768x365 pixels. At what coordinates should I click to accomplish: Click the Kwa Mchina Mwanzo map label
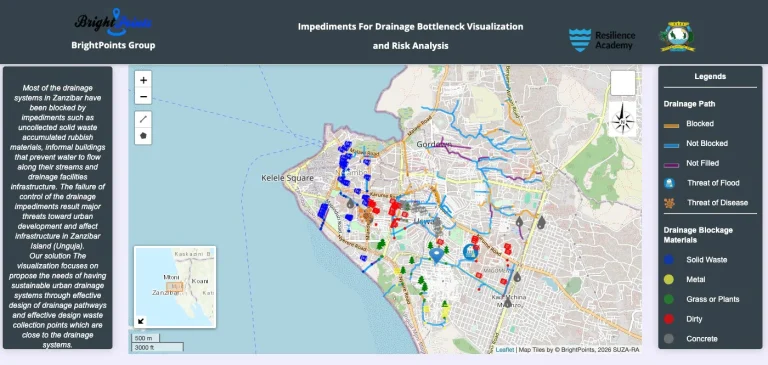509,300
